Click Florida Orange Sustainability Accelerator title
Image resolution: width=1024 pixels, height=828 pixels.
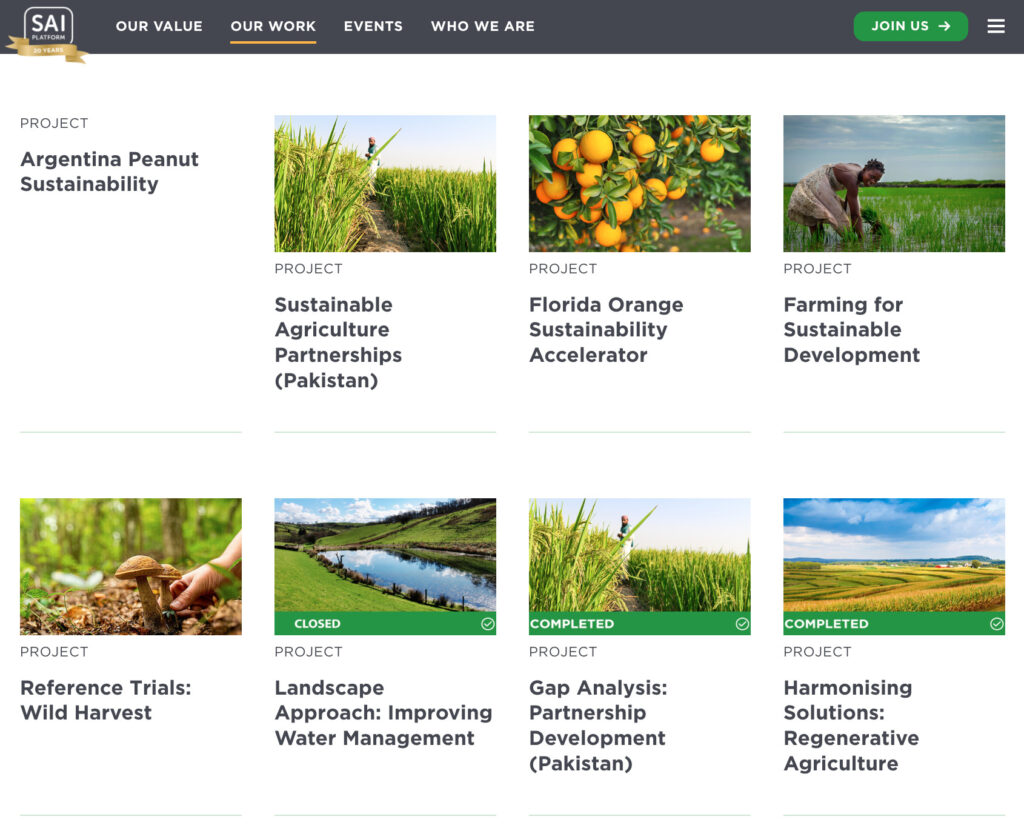[x=606, y=329]
